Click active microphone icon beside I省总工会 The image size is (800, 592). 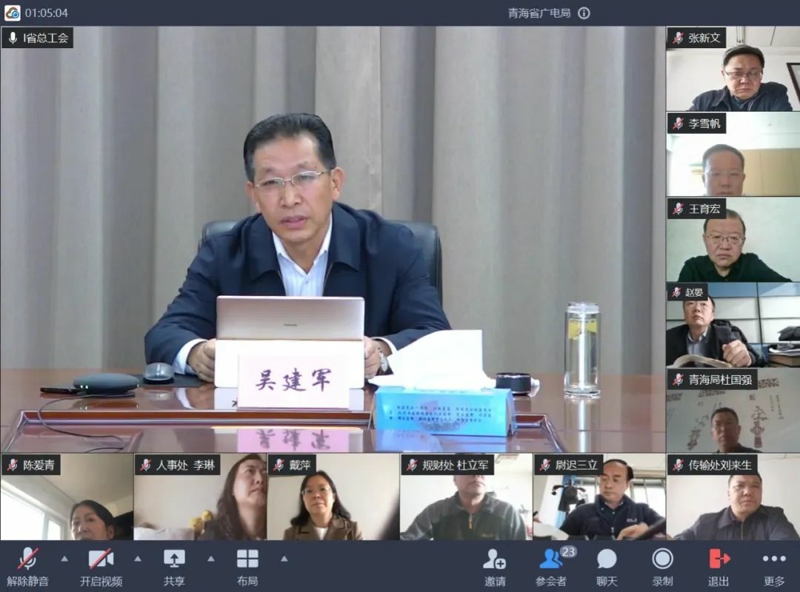13,38
